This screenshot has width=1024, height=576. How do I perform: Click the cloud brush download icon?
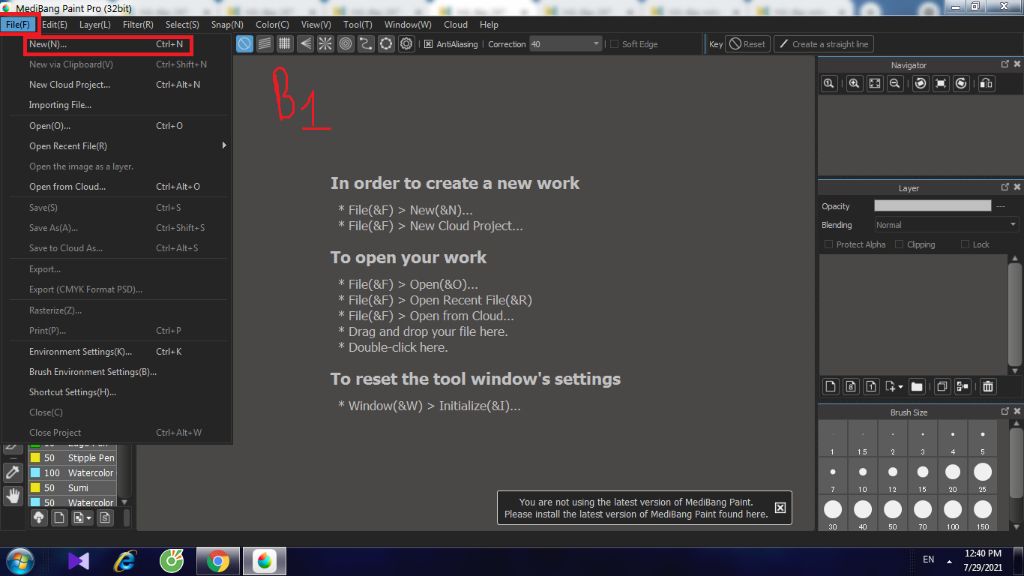coord(39,518)
